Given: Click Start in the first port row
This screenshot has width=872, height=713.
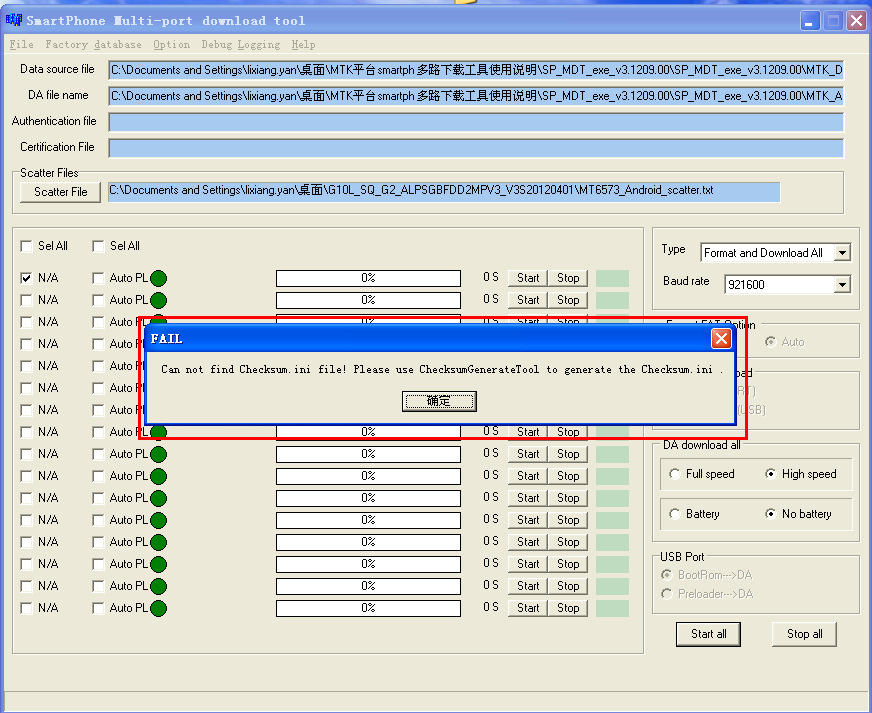Looking at the screenshot, I should 528,278.
